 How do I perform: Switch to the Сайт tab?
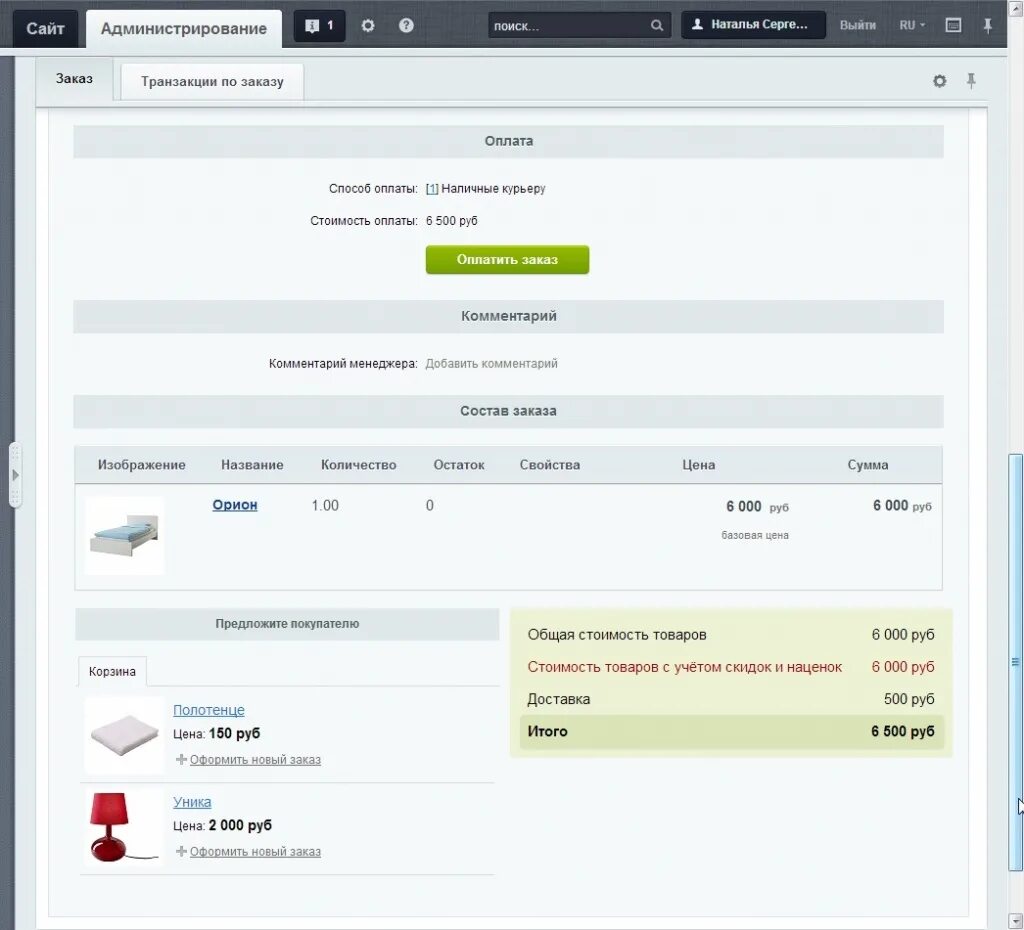click(45, 29)
